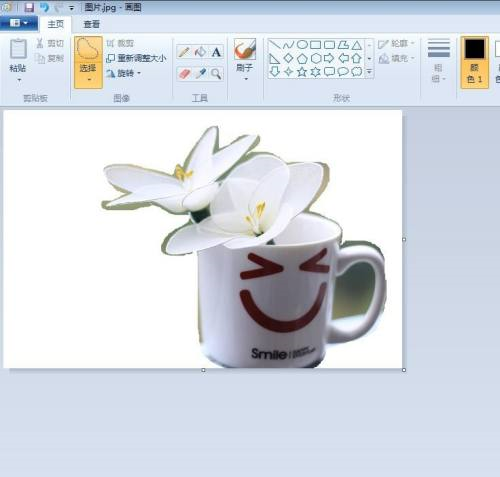The height and width of the screenshot is (477, 500).
Task: Click the save floppy disk icon
Action: click(x=29, y=7)
